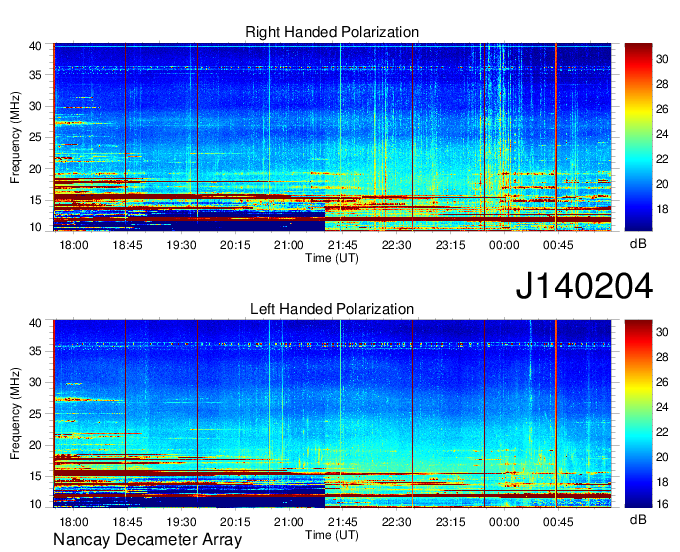This screenshot has height=552, width=680.
Task: Click 40 MHz tick on Left Handed plot
Action: pos(35,322)
